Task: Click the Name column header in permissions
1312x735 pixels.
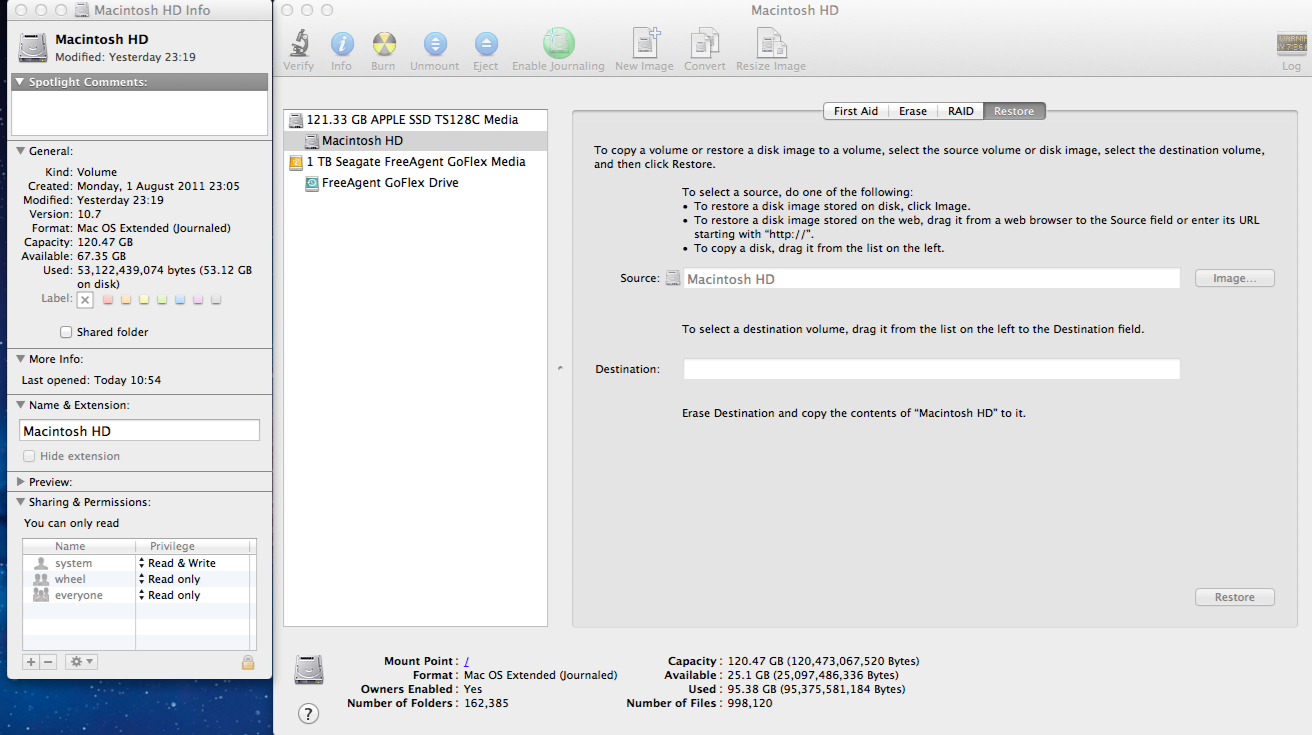Action: (x=79, y=546)
